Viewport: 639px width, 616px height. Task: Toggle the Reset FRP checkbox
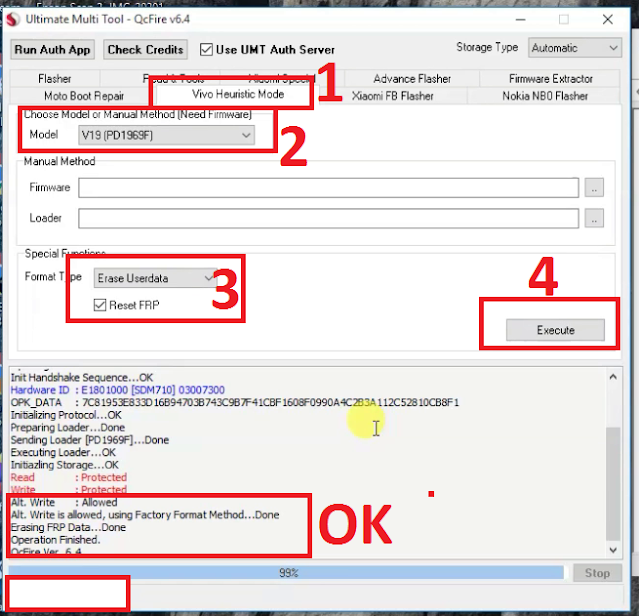100,305
